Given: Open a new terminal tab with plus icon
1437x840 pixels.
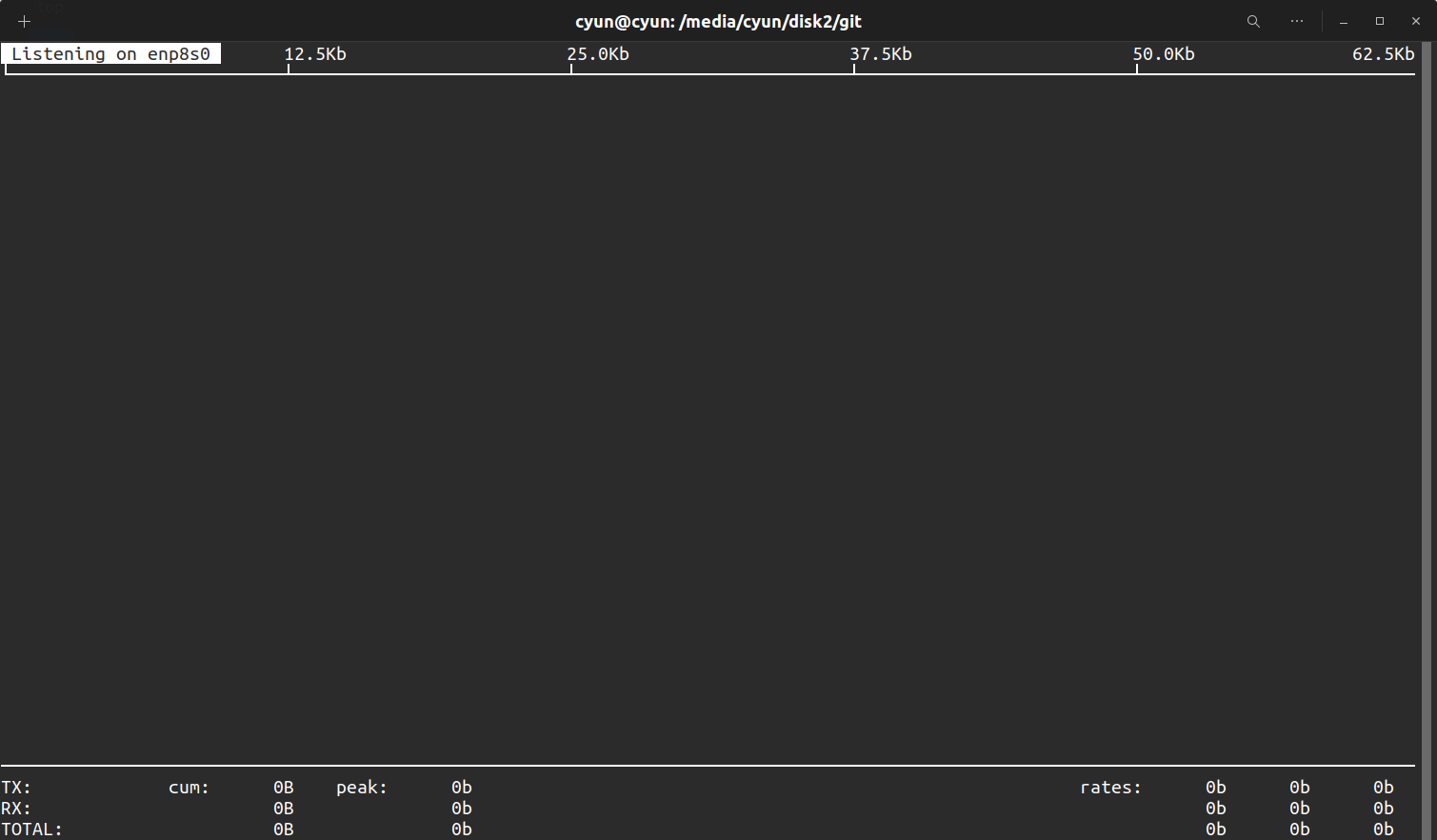Looking at the screenshot, I should (24, 21).
